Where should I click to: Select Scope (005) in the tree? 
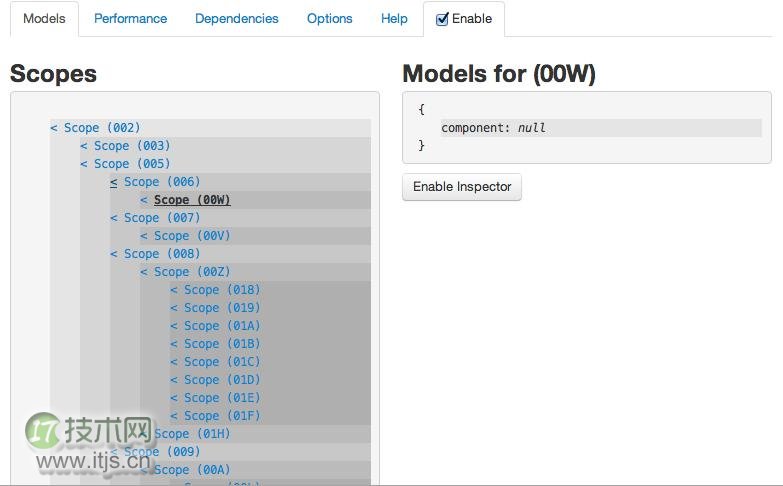click(x=132, y=164)
